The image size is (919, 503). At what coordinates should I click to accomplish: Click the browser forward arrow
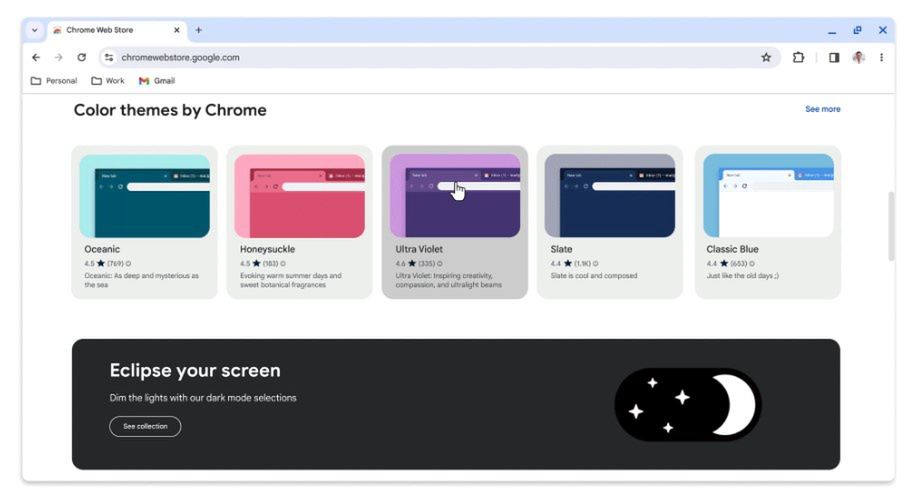[x=59, y=57]
